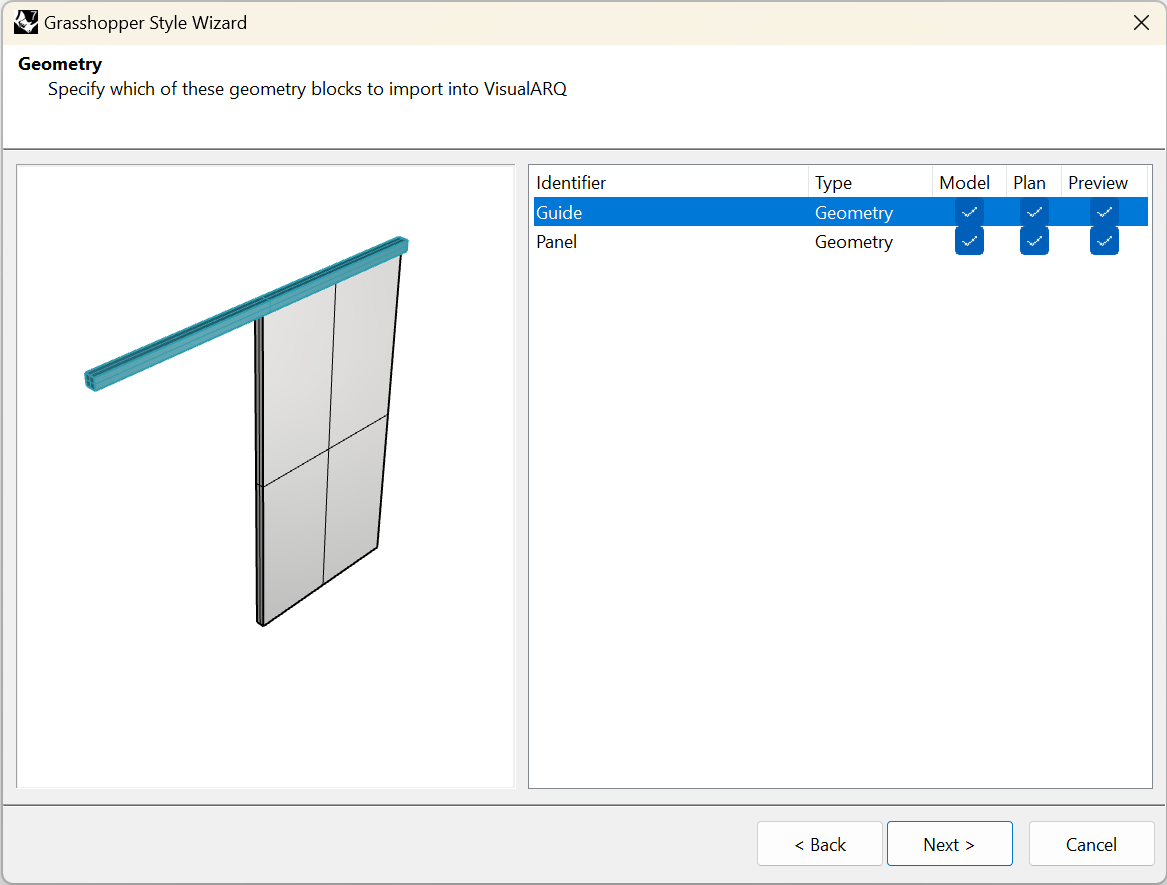Click the Model column header
Viewport: 1167px width, 885px height.
[969, 182]
